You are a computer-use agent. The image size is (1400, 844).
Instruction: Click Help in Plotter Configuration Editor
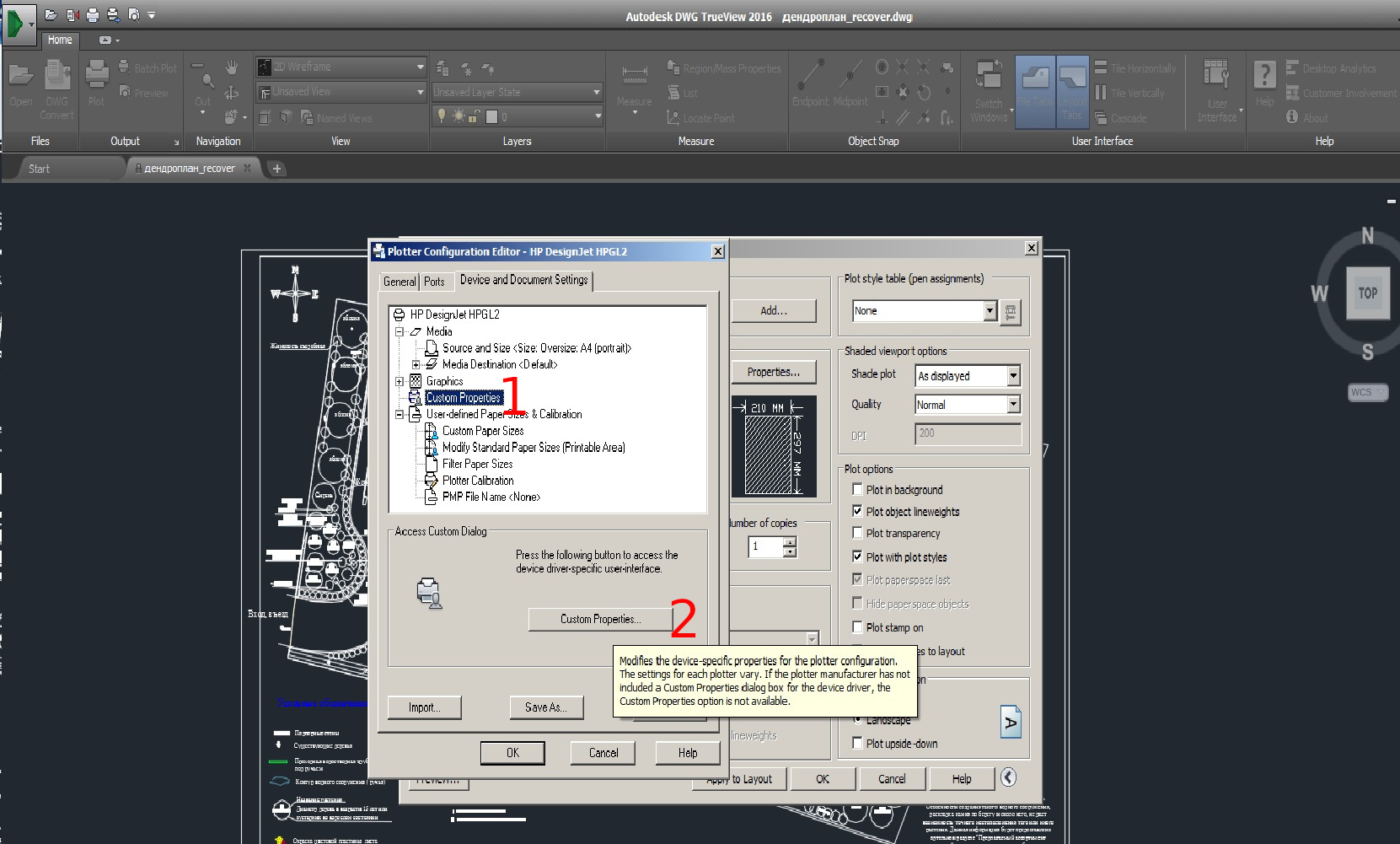(688, 753)
